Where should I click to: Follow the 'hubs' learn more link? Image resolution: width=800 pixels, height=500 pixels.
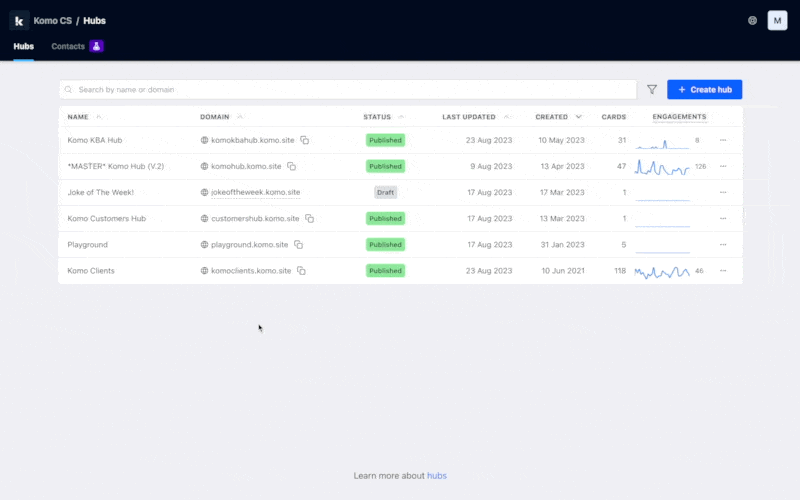(436, 476)
